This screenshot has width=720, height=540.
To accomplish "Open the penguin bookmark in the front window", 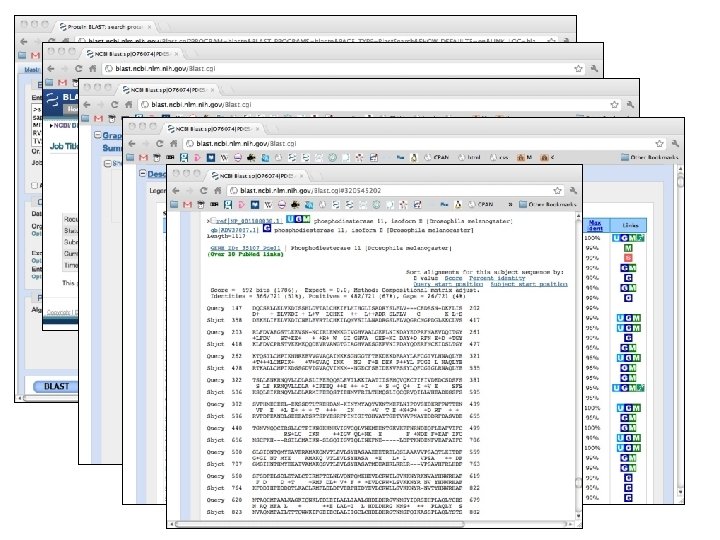I will [x=458, y=204].
